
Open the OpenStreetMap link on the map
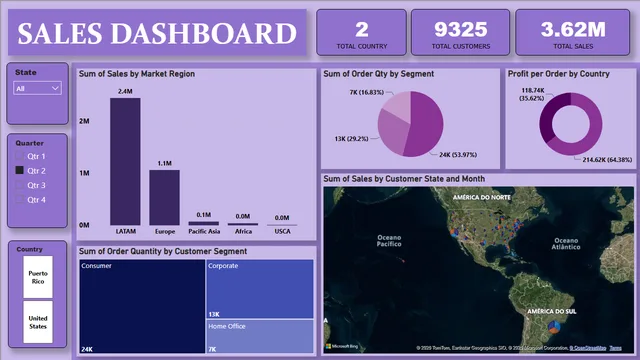click(588, 348)
